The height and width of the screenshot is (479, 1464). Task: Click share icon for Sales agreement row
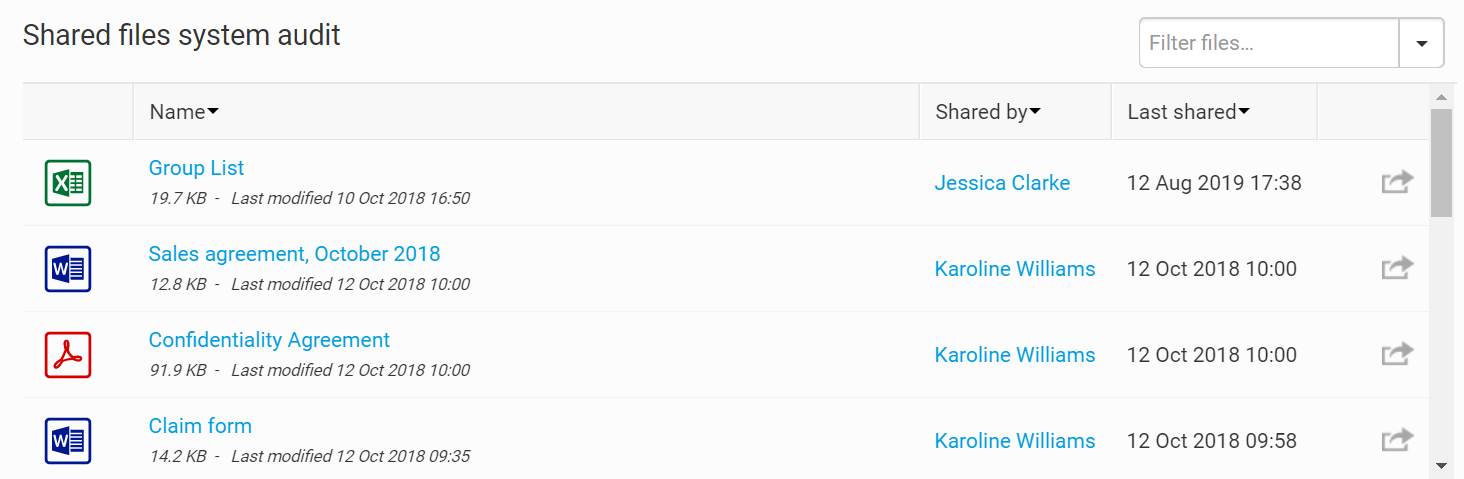(1397, 268)
